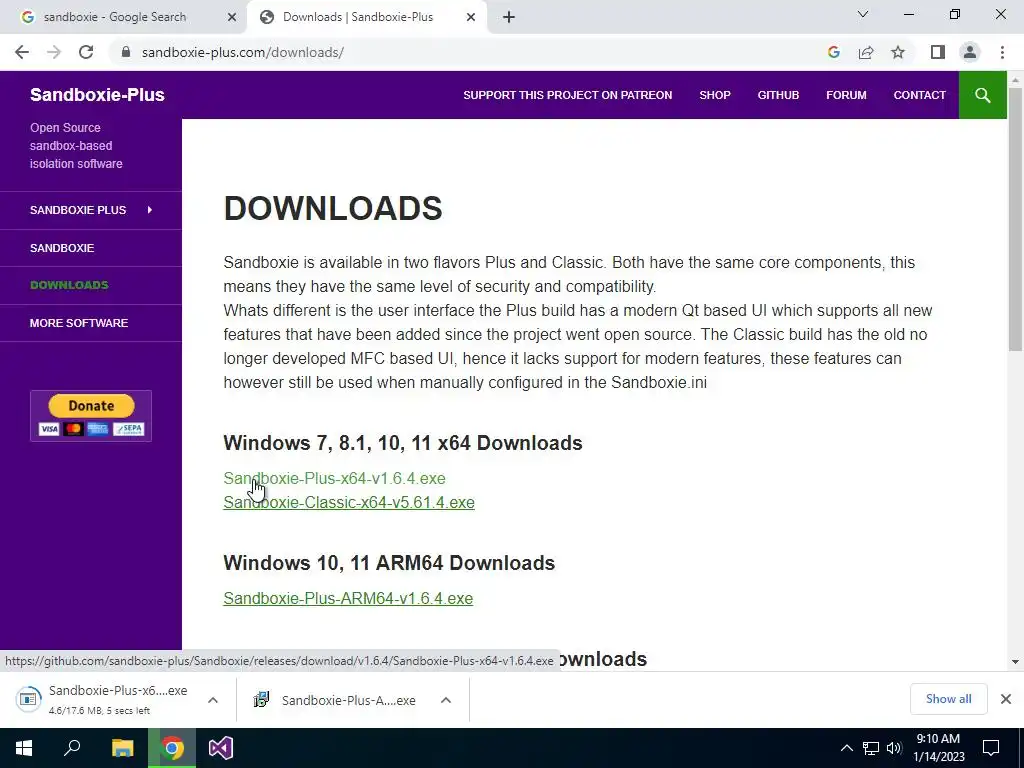Show hidden system tray icons
This screenshot has width=1024, height=768.
coord(846,748)
